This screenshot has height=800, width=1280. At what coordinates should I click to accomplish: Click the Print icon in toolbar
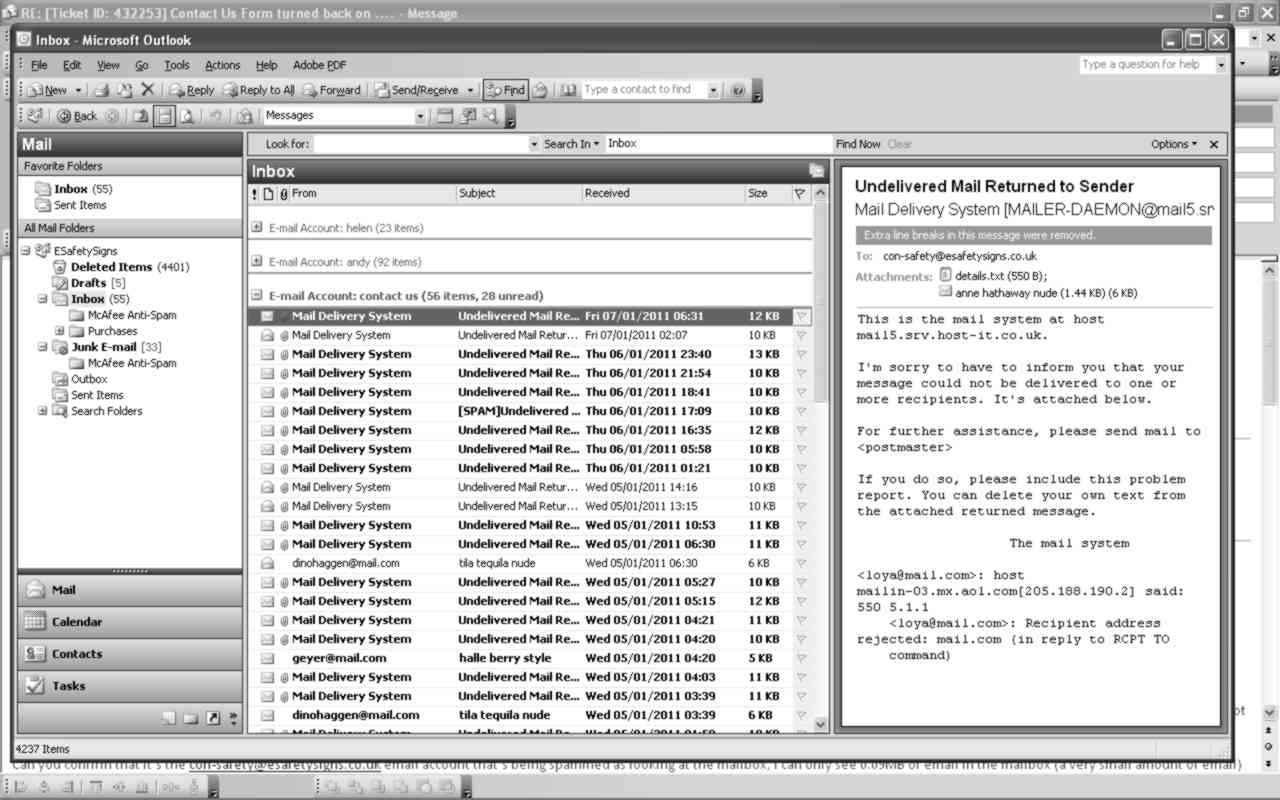(101, 90)
